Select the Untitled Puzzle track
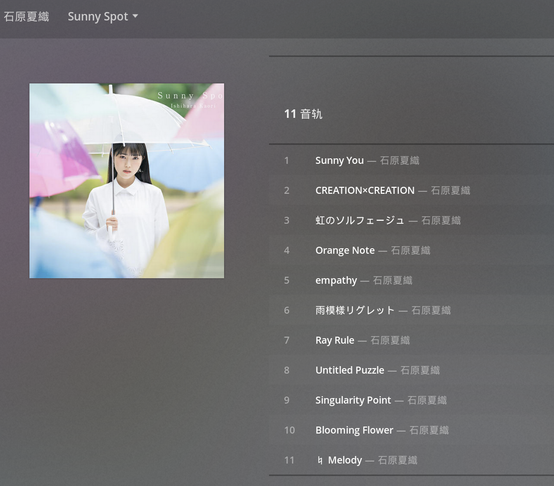 [350, 371]
